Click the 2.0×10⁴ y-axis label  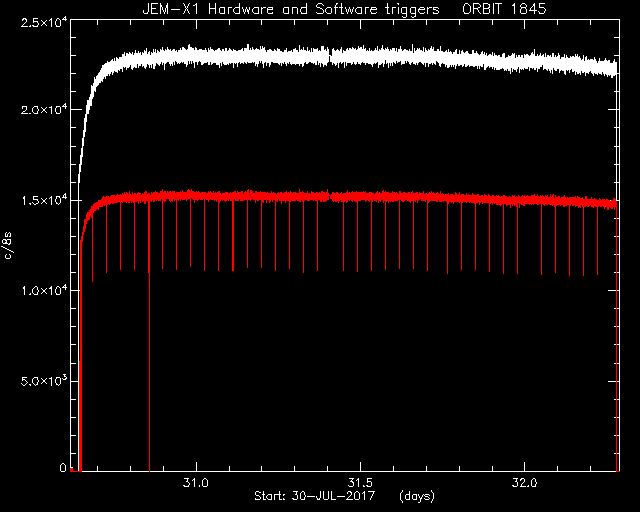(x=44, y=110)
